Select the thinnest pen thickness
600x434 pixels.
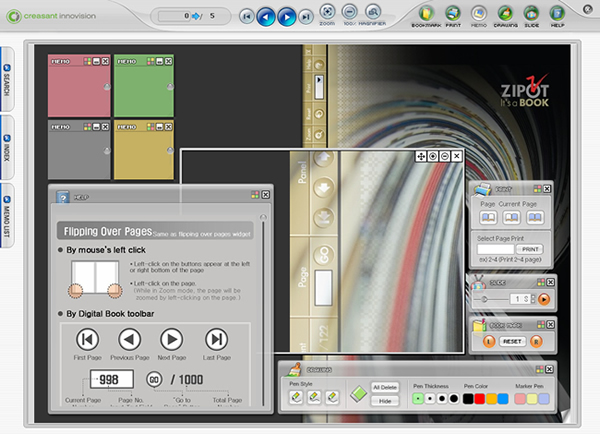click(418, 399)
